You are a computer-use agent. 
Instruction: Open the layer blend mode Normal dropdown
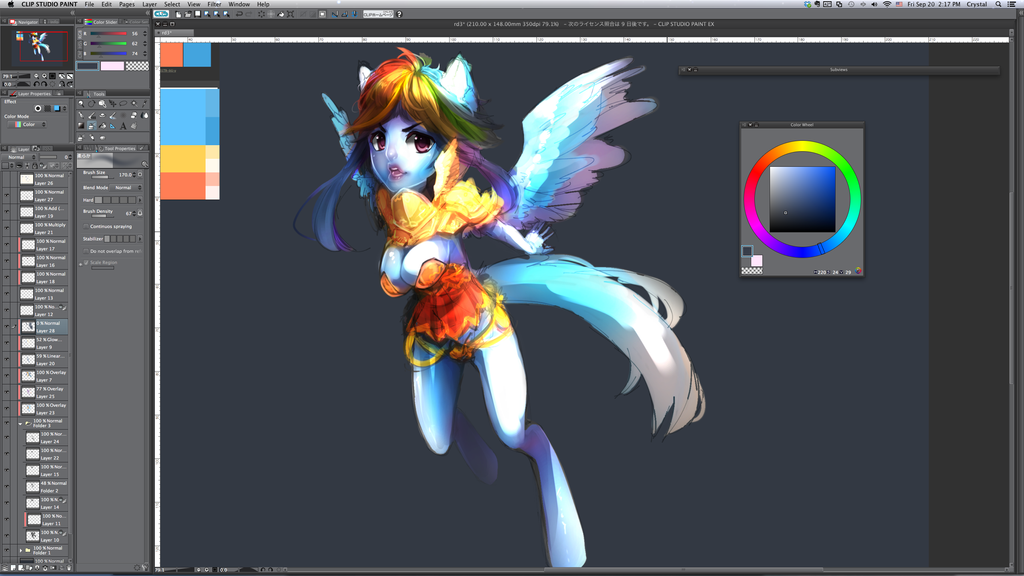(20, 157)
